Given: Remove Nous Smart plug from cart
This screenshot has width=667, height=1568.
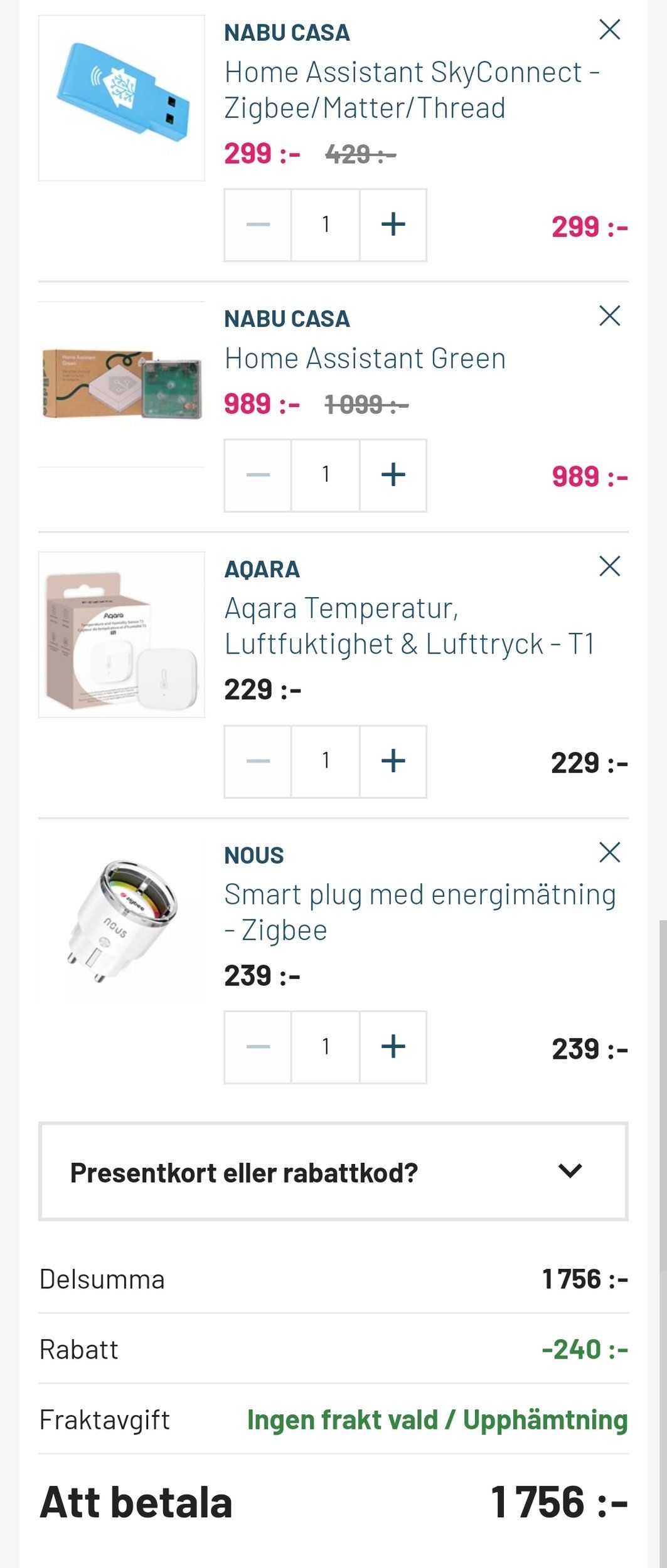Looking at the screenshot, I should point(609,852).
